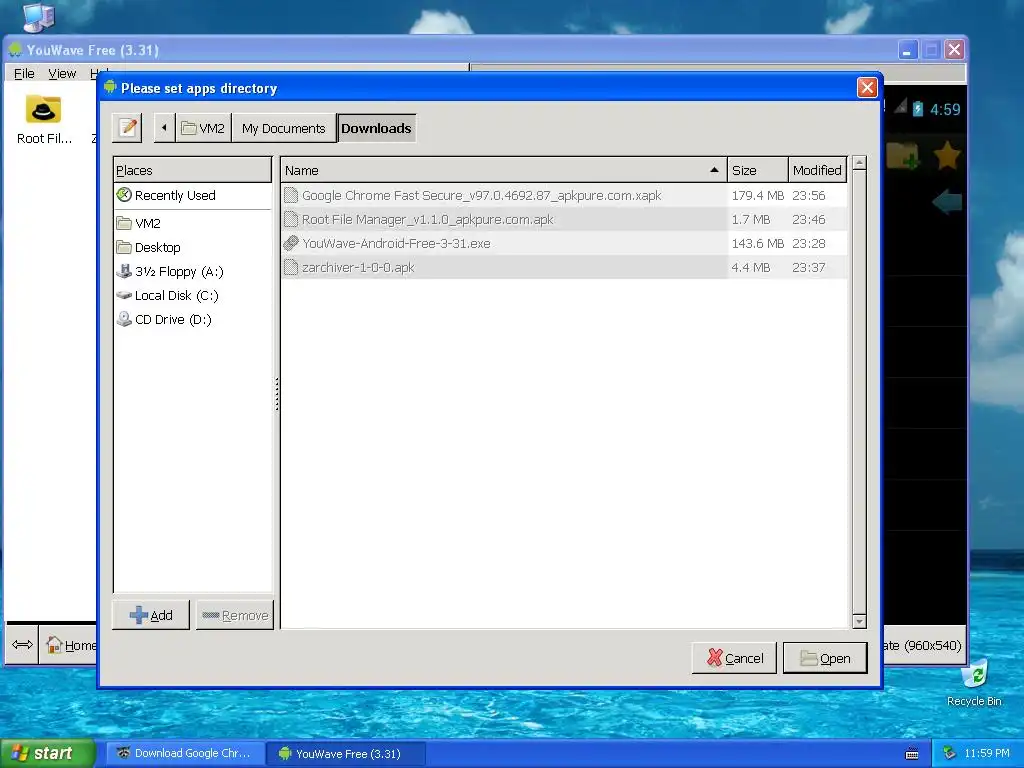Click the pencil type-a-filename toggle icon

click(x=127, y=128)
